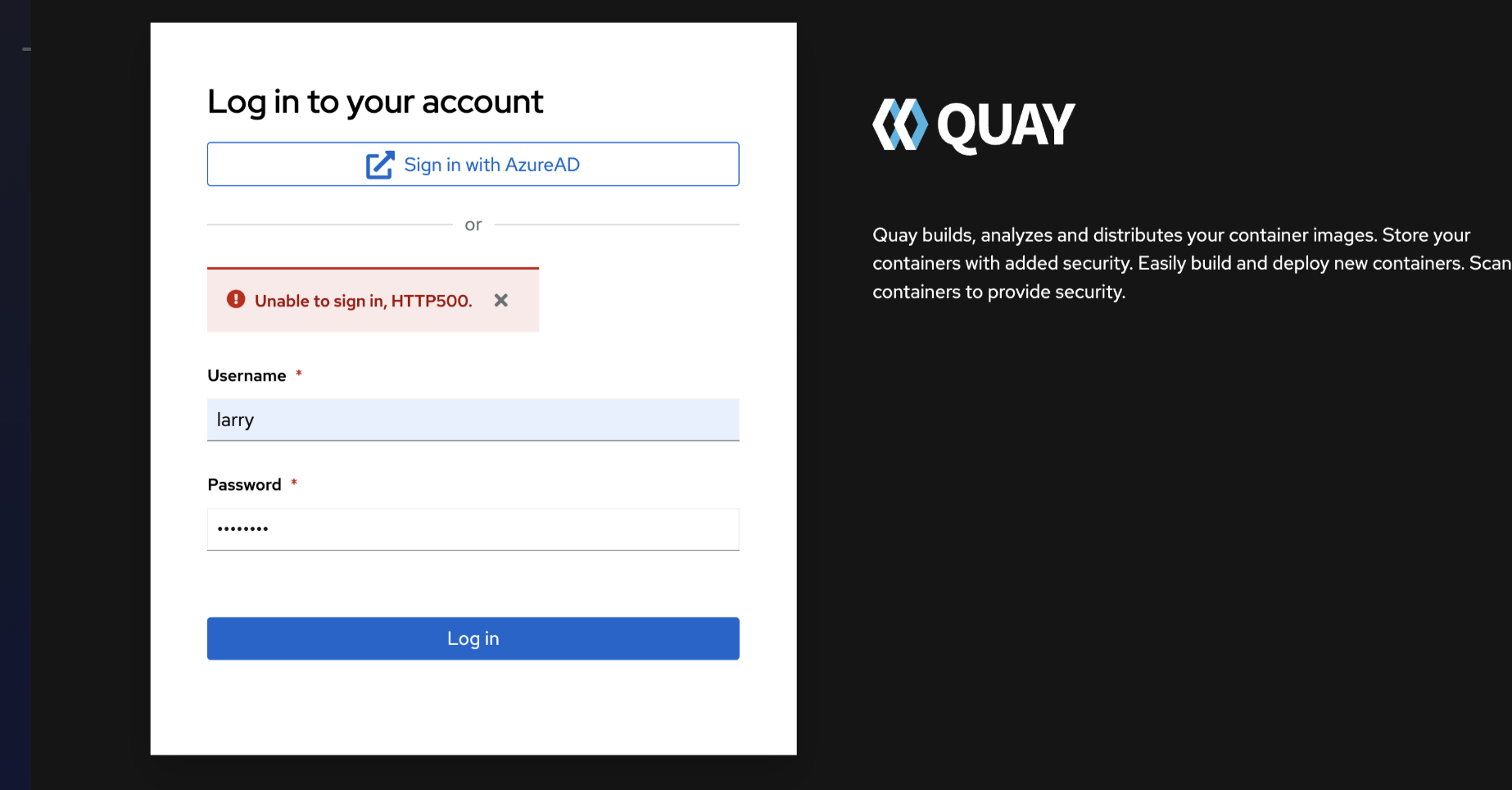1512x790 pixels.
Task: Click the Quay chevron logo emblem
Action: pos(899,125)
